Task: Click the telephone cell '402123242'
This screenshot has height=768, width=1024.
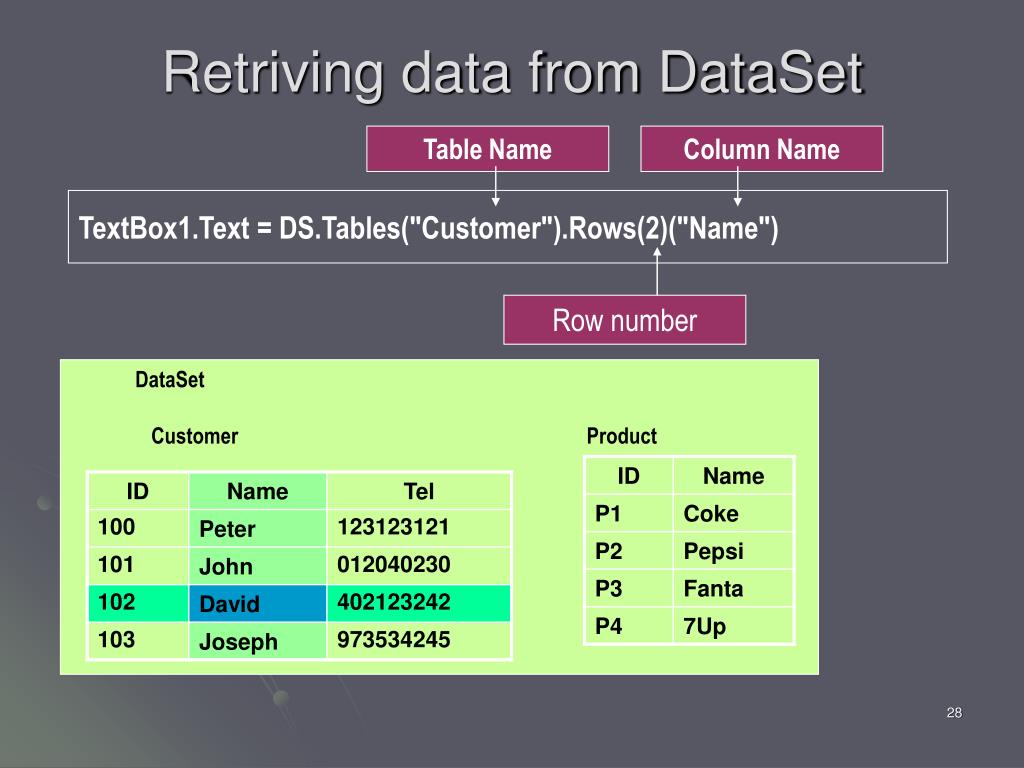Action: [x=419, y=603]
